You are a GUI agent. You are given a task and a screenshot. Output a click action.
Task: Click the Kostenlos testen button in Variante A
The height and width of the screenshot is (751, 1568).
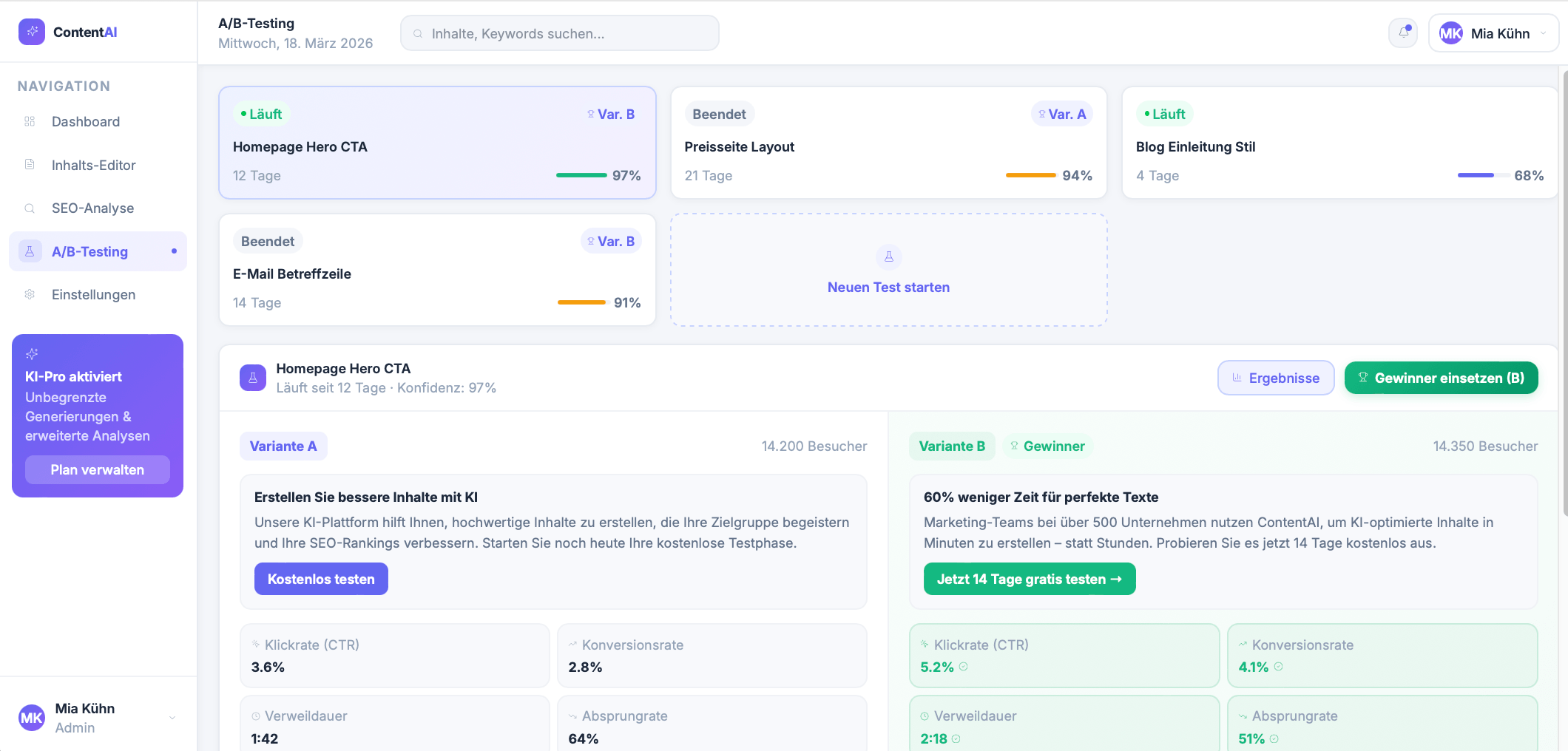coord(321,579)
